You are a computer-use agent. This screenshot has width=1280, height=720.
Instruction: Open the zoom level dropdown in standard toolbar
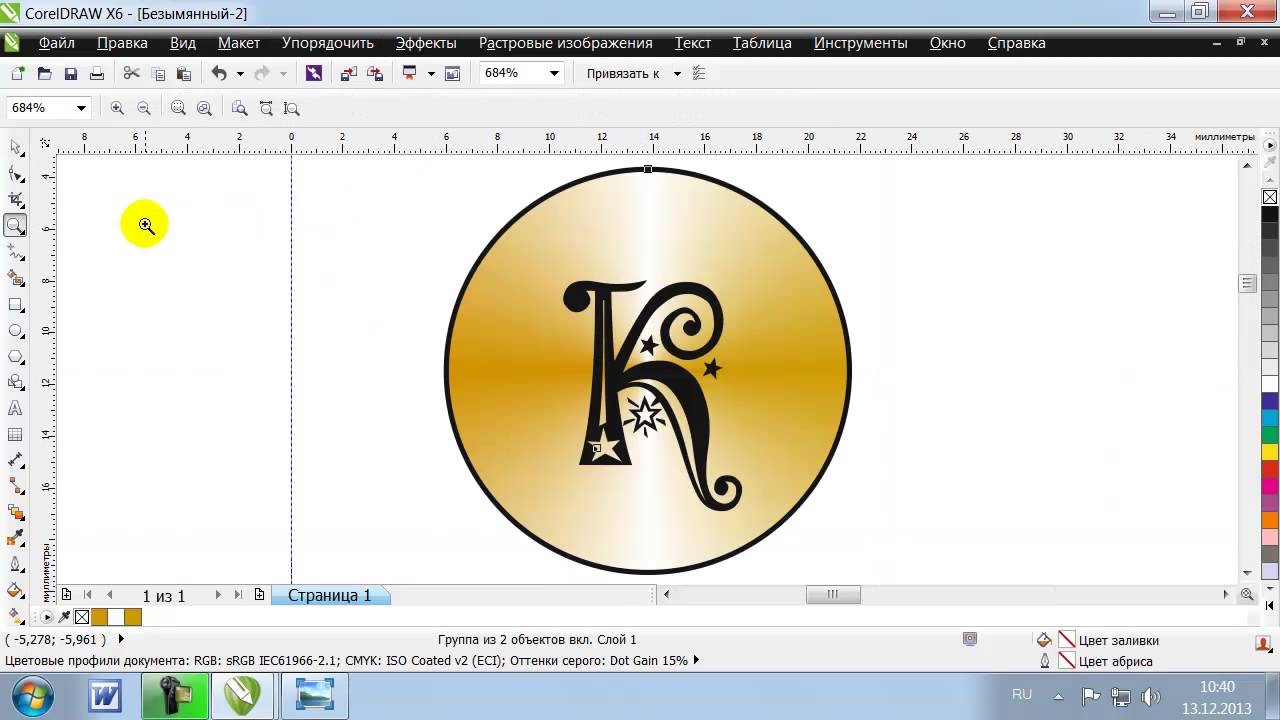[553, 73]
